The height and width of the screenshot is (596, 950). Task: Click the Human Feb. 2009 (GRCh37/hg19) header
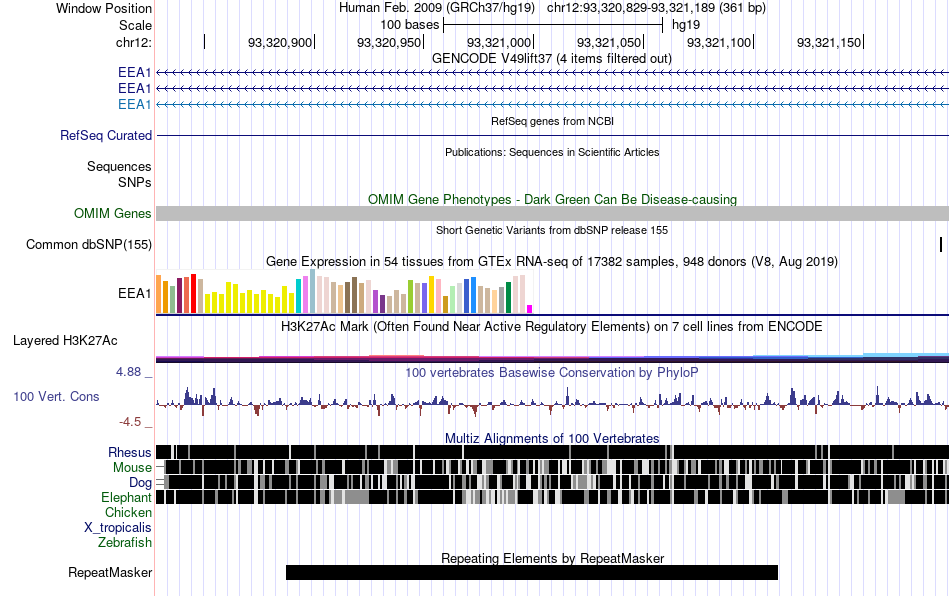click(437, 8)
